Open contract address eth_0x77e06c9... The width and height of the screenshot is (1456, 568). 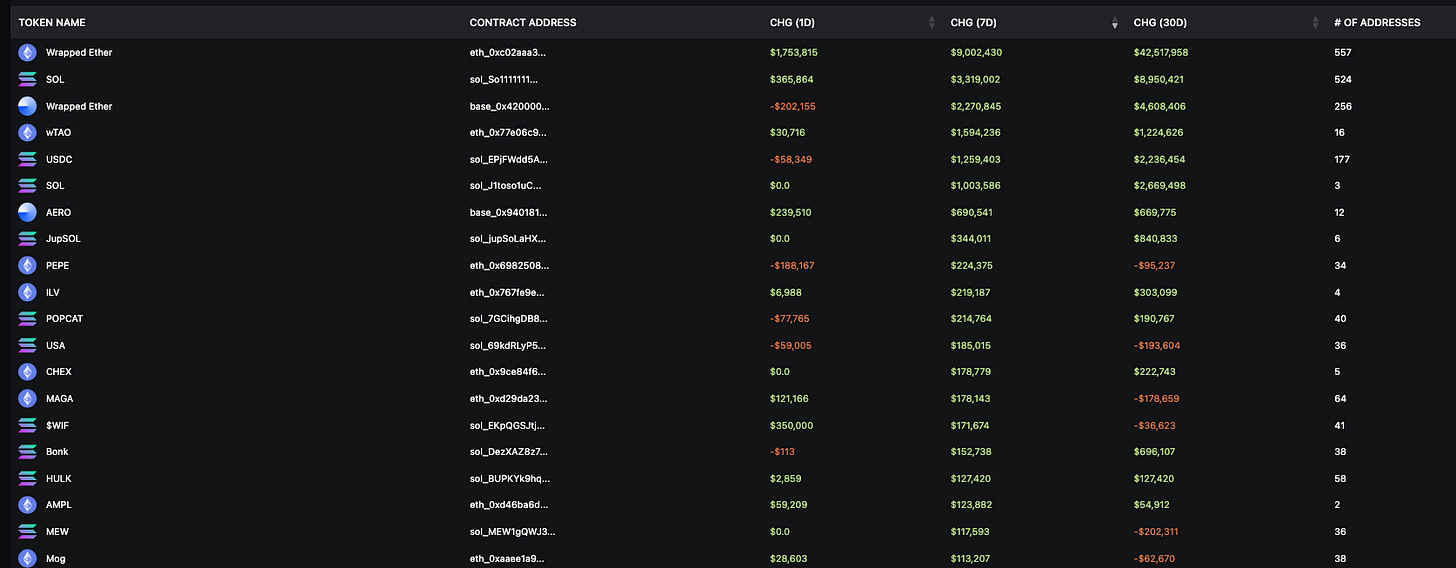pyautogui.click(x=508, y=132)
